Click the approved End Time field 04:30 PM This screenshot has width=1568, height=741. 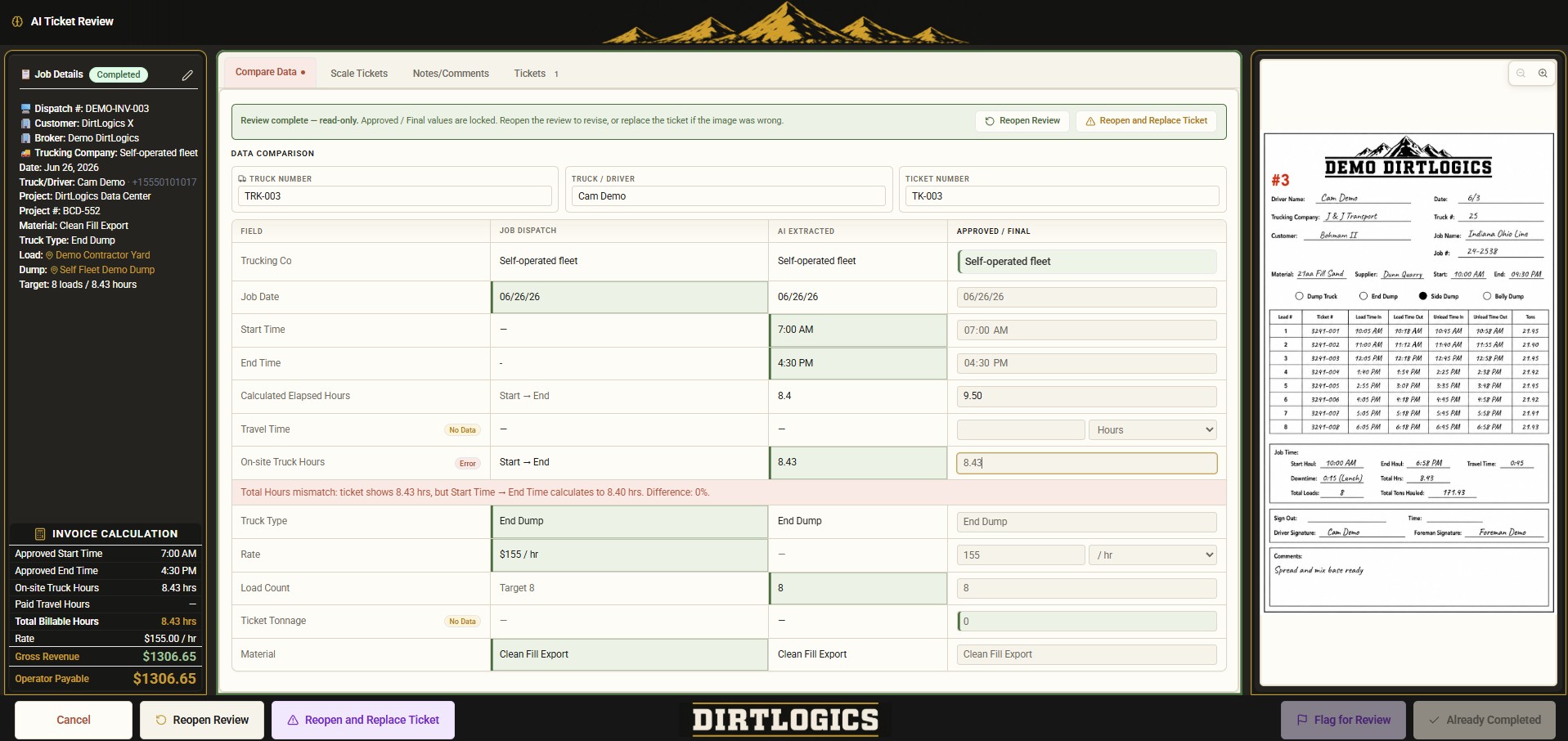(x=1087, y=363)
